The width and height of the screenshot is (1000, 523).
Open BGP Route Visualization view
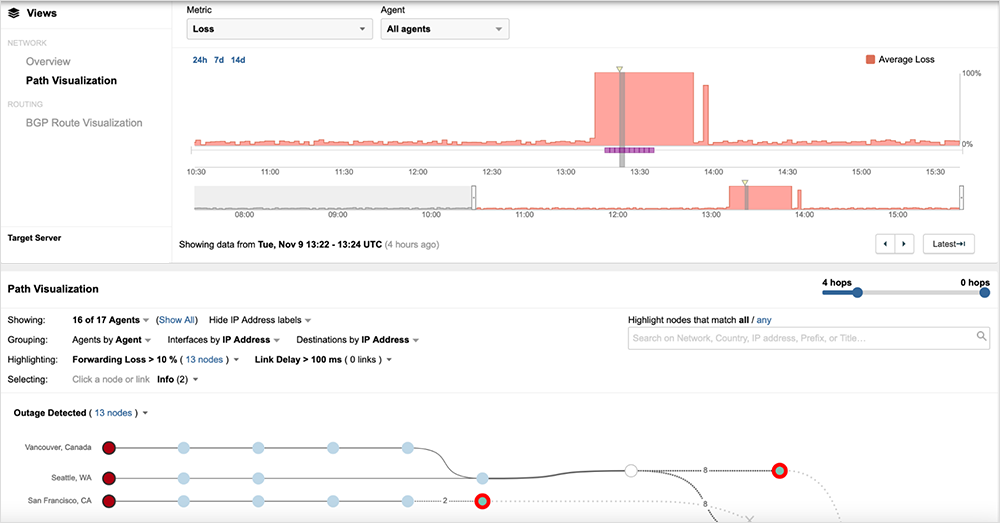coord(84,123)
